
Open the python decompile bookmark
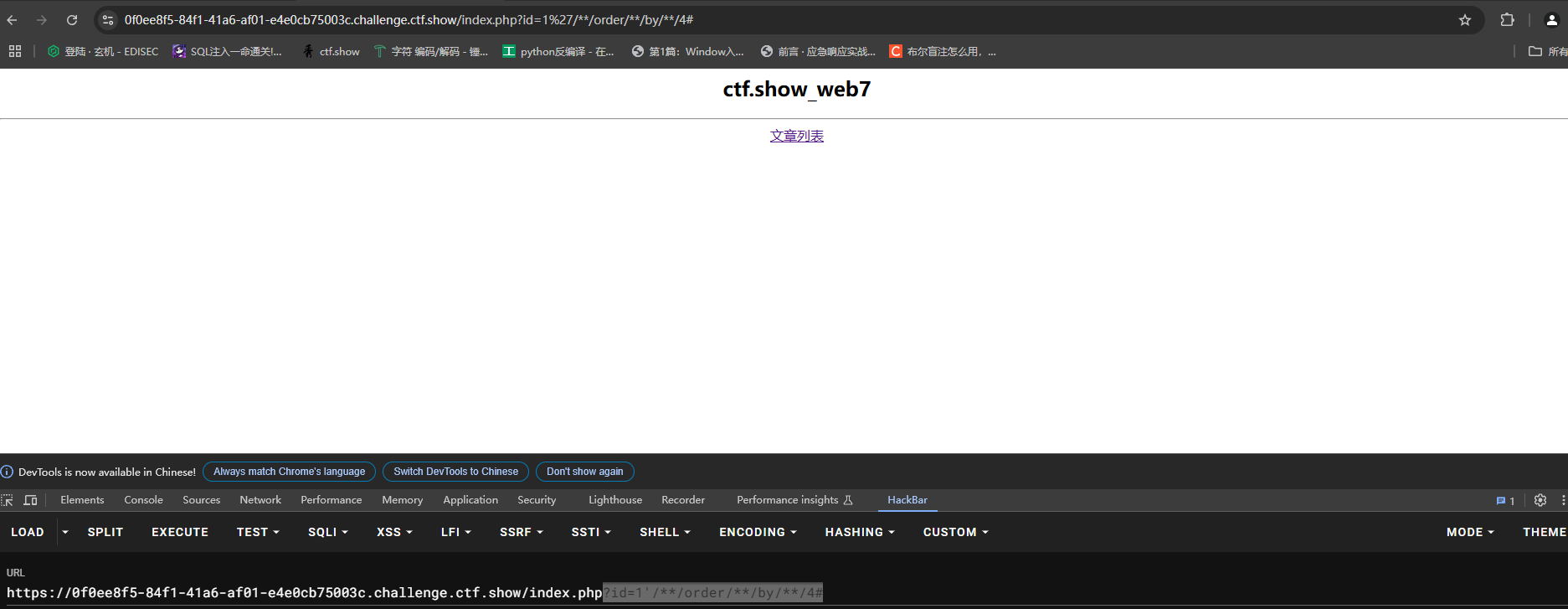(x=558, y=51)
